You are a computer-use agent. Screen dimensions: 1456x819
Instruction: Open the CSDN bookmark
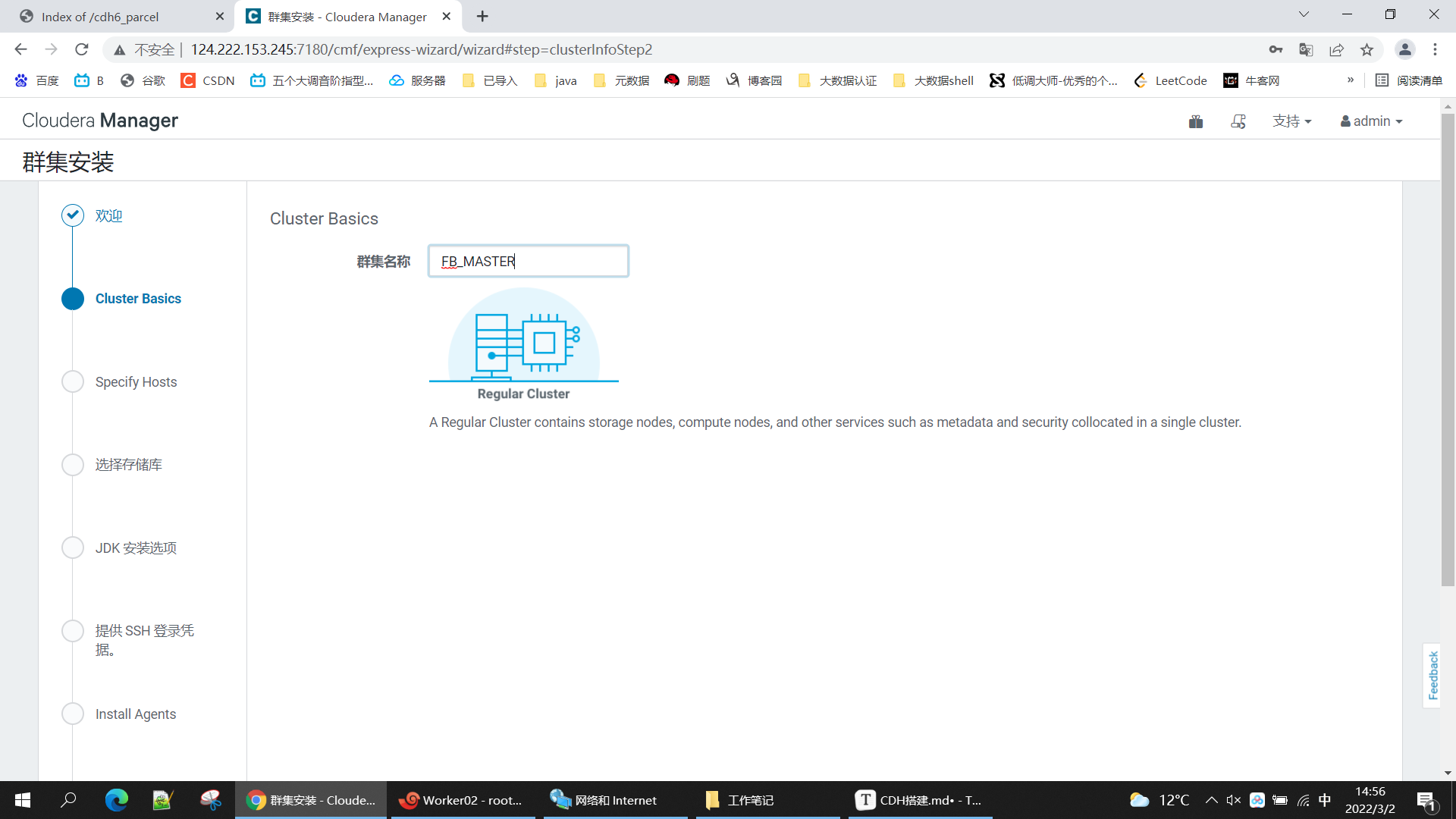(x=208, y=80)
